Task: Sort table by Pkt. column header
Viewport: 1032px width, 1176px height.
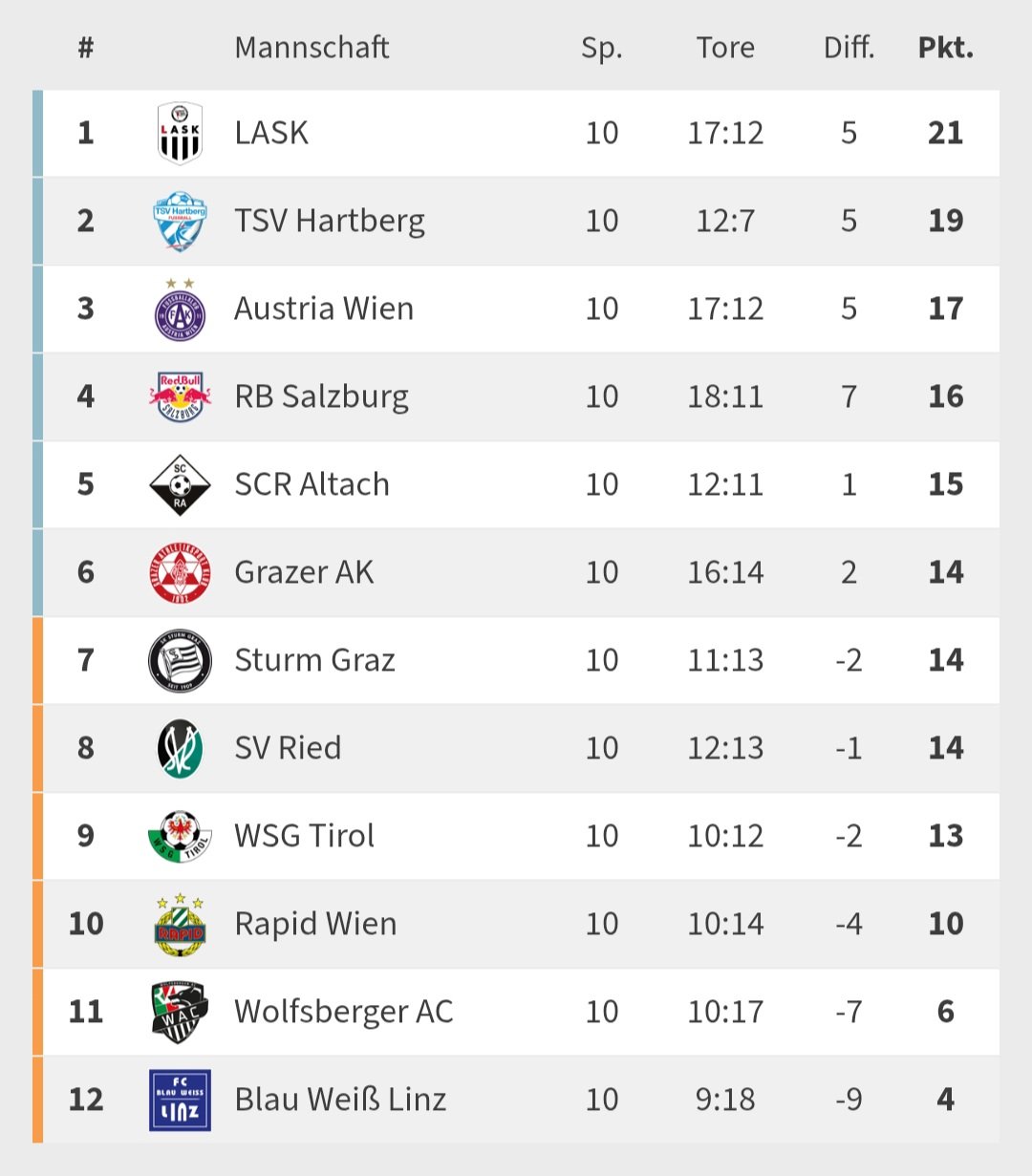Action: (x=945, y=48)
